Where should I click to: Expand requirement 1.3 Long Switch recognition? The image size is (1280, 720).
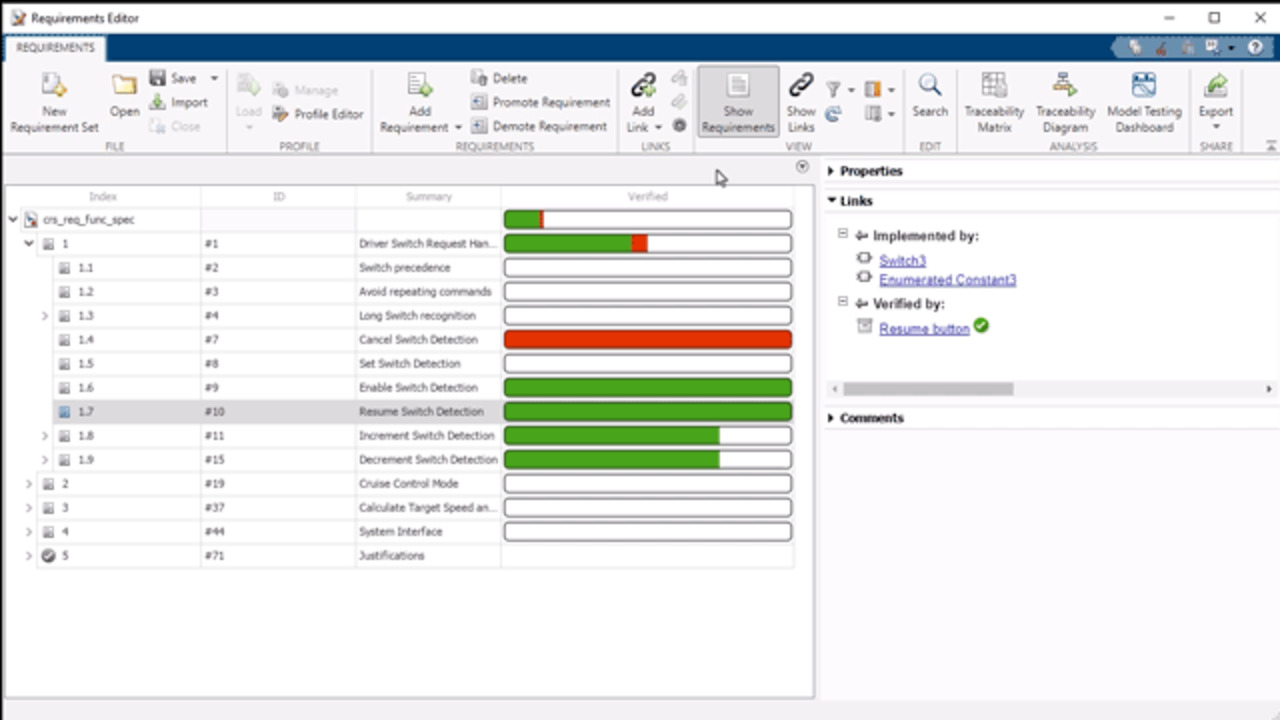point(44,316)
